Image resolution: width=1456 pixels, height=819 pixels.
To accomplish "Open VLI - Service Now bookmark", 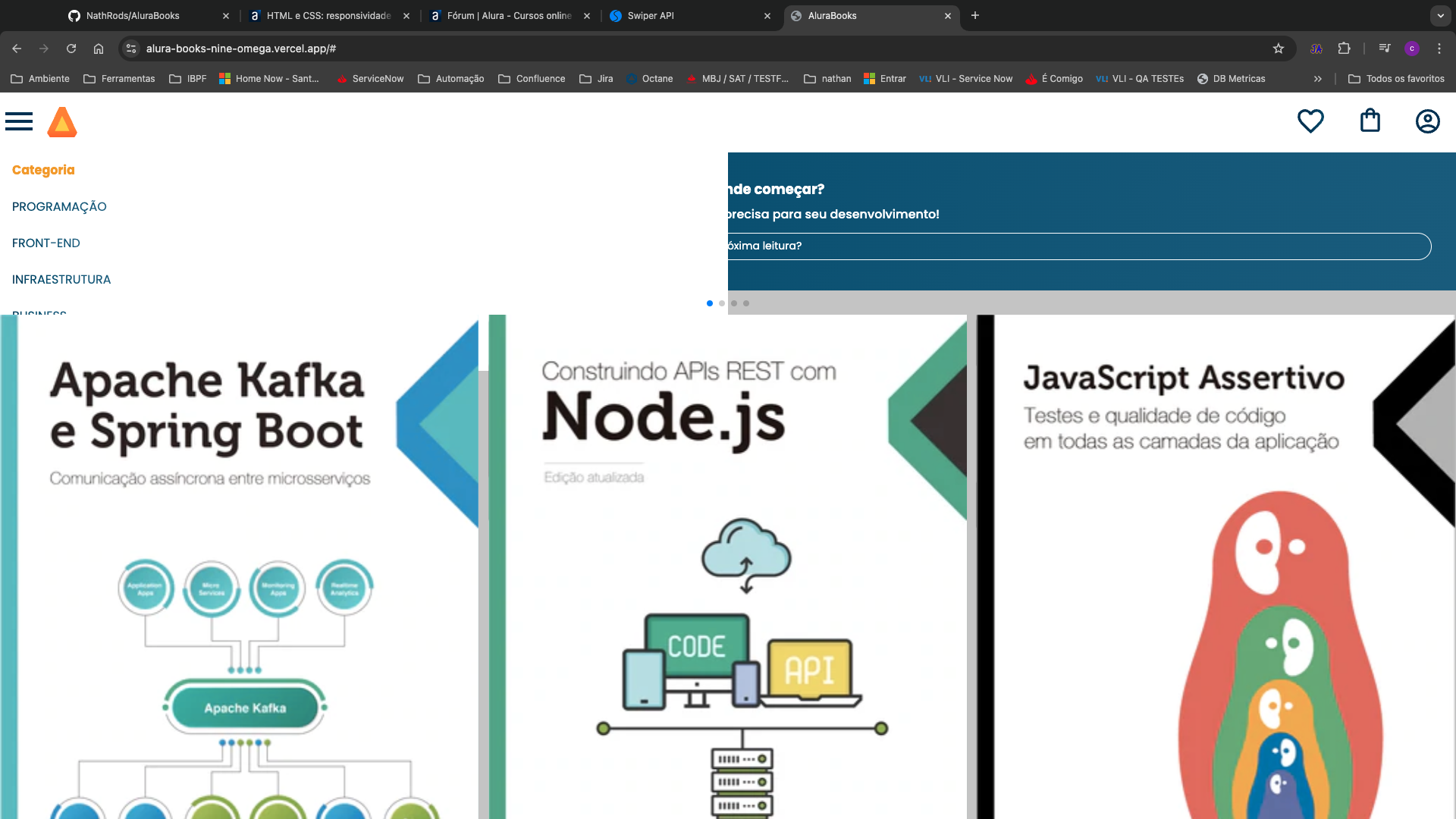I will 965,79.
